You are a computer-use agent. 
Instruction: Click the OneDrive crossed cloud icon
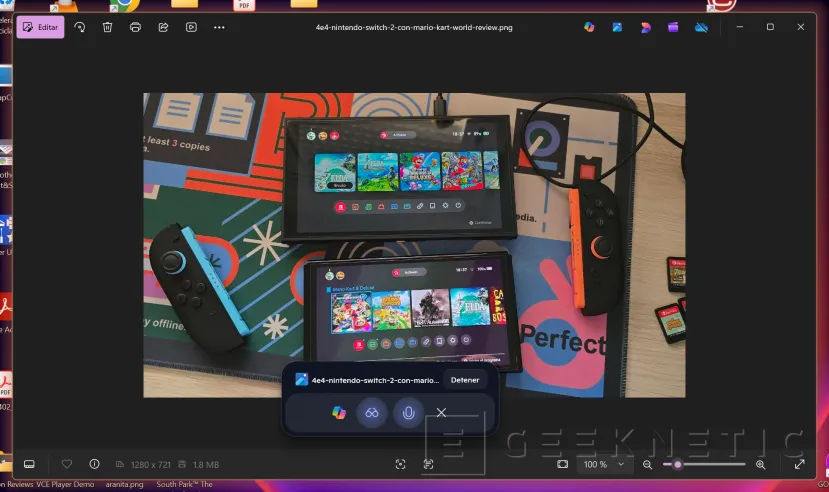coord(702,27)
